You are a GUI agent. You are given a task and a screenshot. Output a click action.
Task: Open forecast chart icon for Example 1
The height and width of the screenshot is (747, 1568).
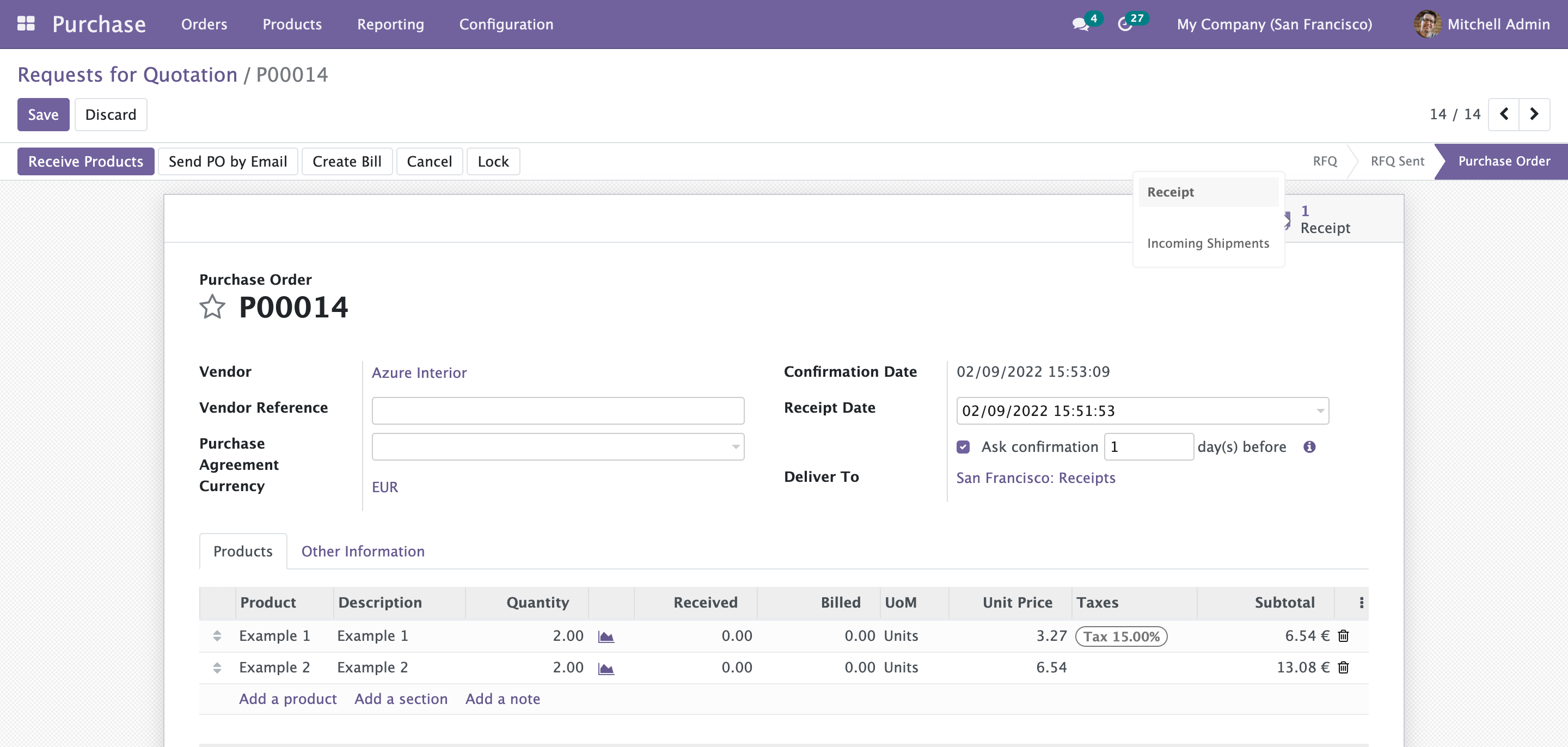pos(605,637)
